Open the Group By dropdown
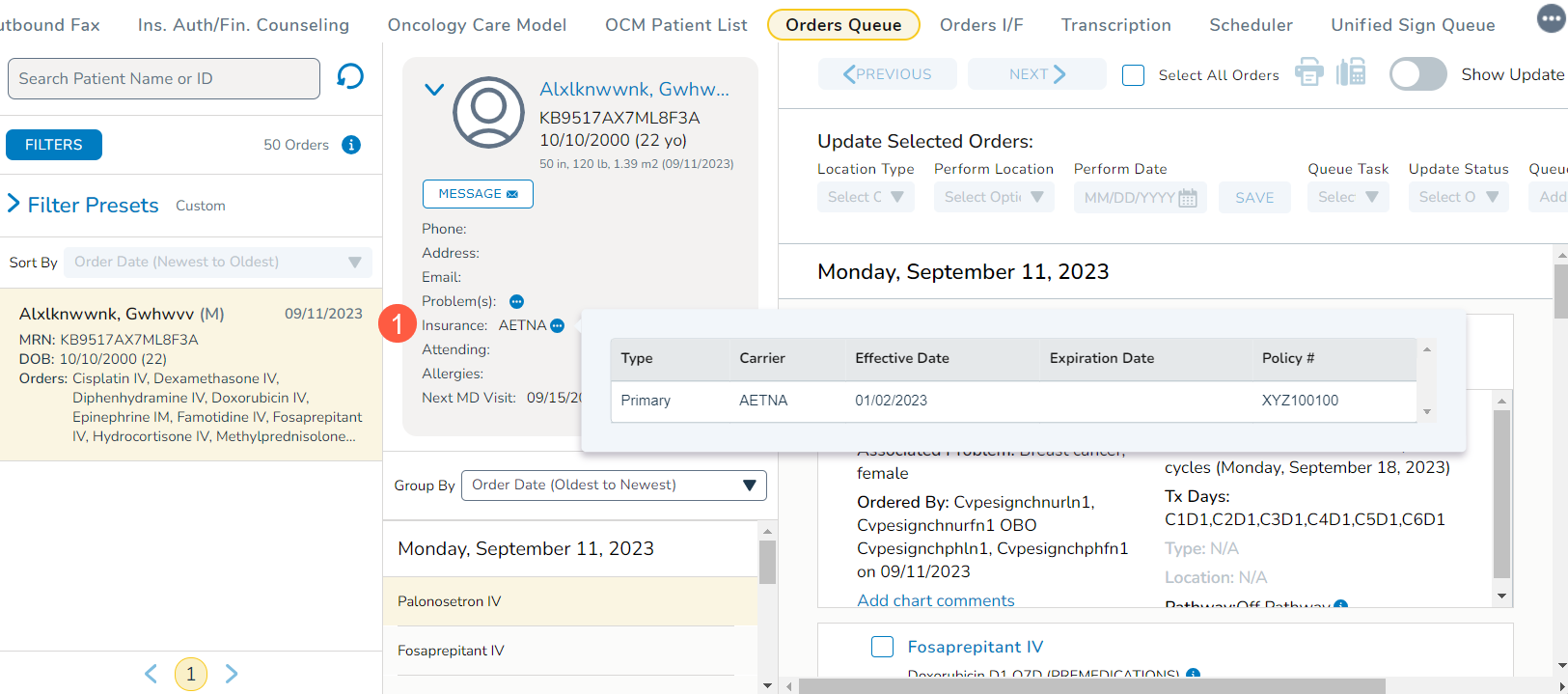This screenshot has height=694, width=1568. click(614, 486)
